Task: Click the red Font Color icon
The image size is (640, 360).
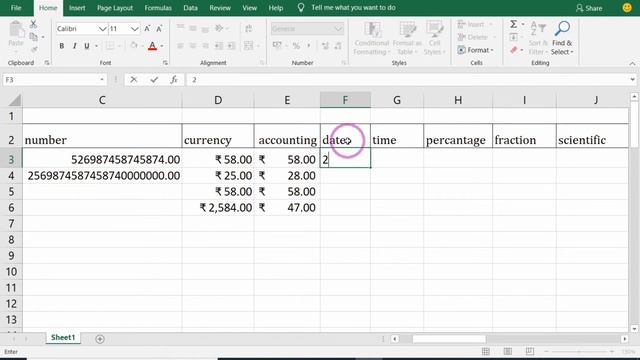Action: 152,46
